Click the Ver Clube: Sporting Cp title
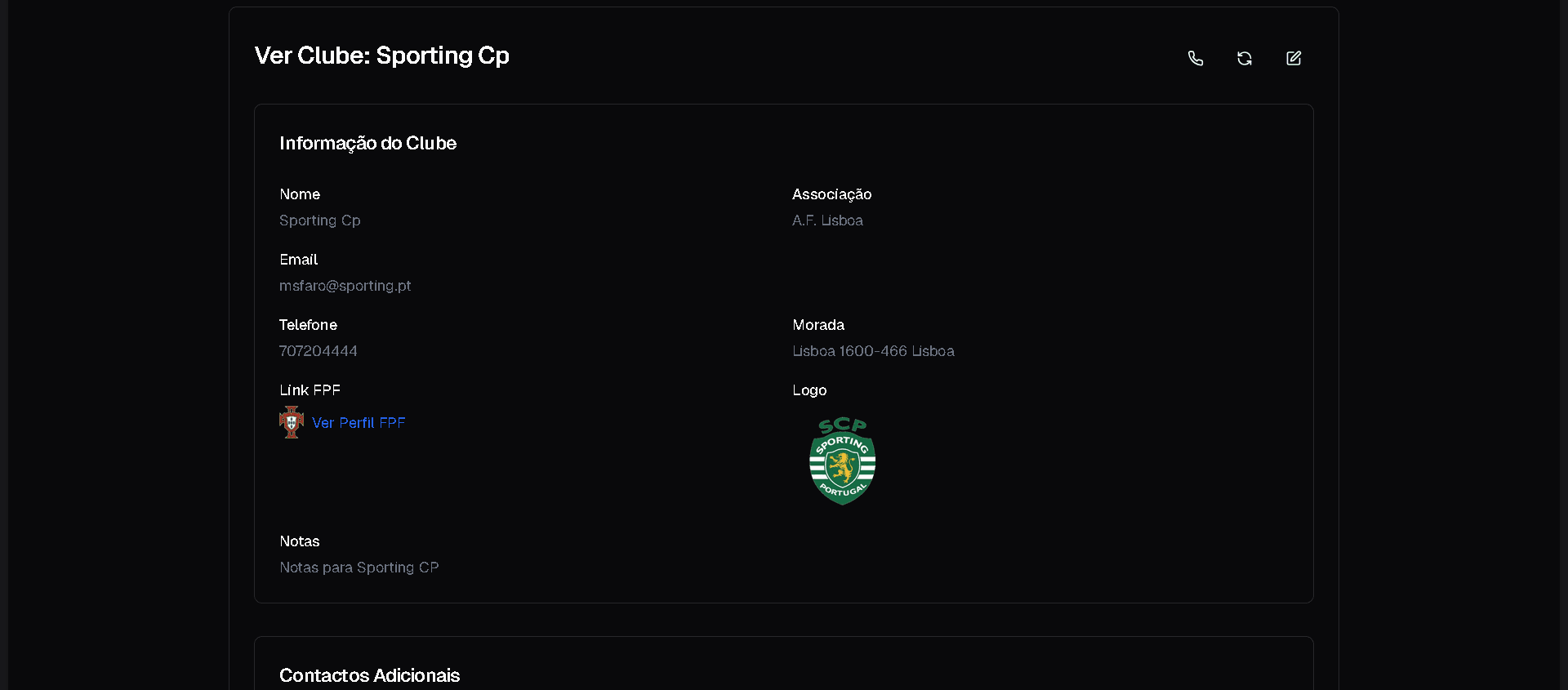Viewport: 1568px width, 690px height. 381,56
